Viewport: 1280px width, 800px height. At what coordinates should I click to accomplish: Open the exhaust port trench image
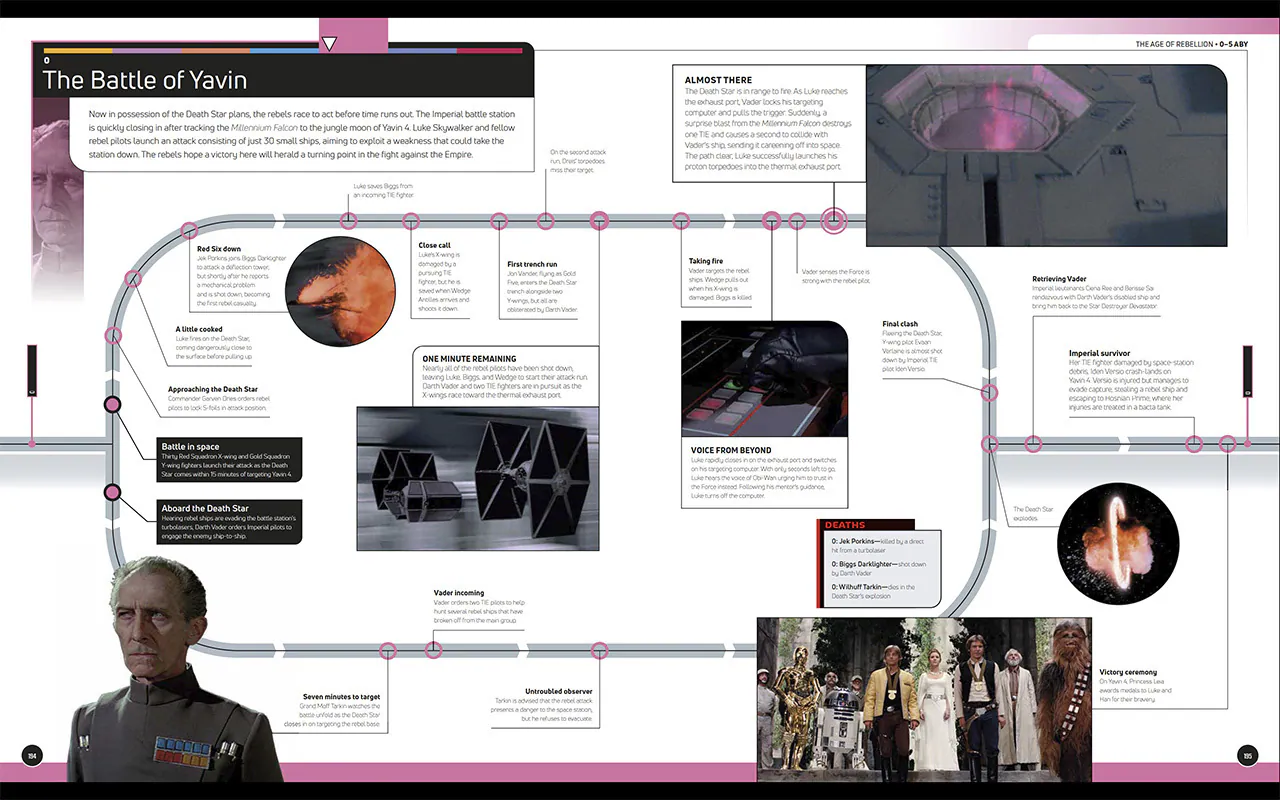pyautogui.click(x=1046, y=156)
